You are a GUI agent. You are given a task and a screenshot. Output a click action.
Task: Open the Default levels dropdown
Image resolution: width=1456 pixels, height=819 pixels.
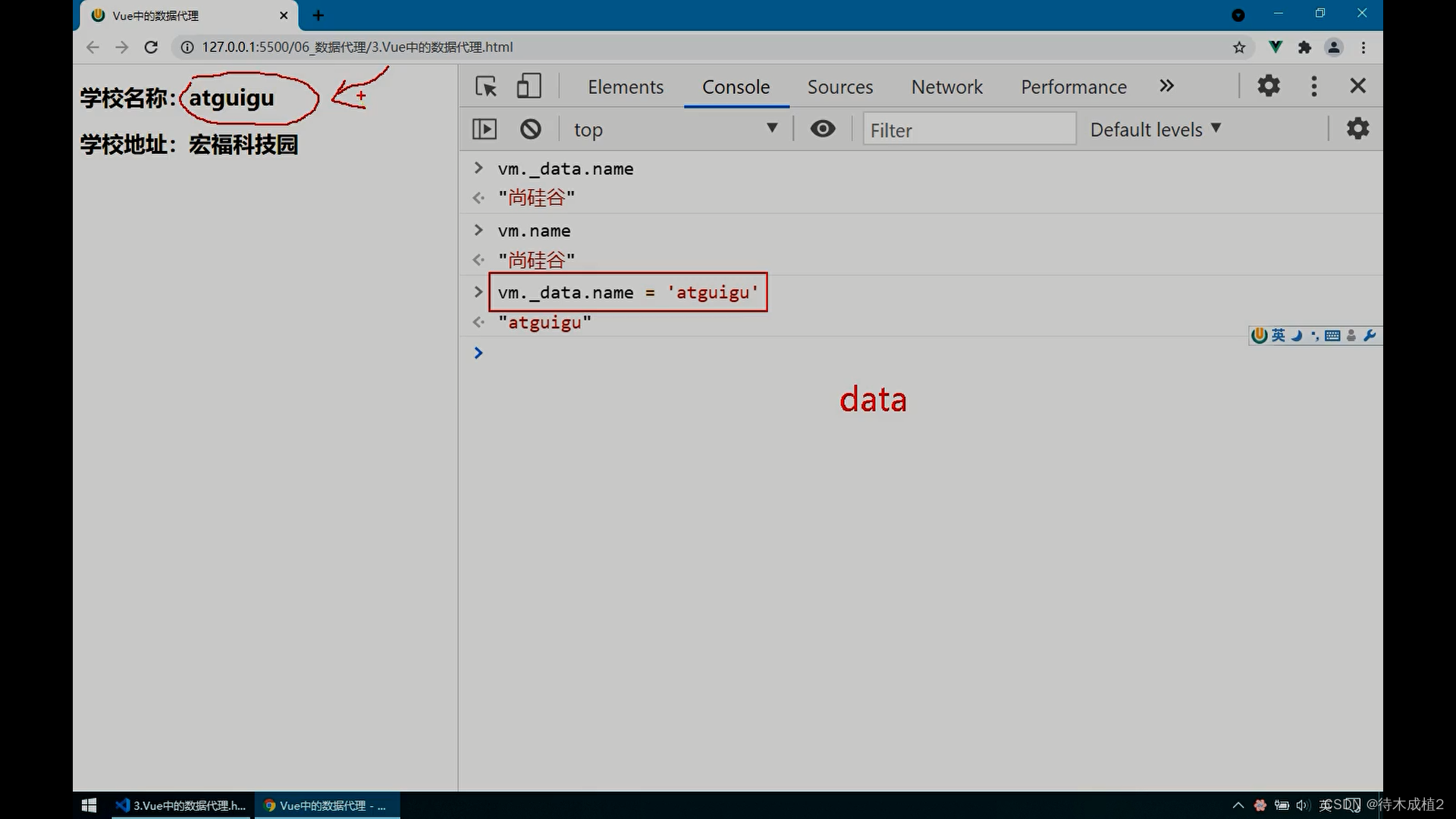[1156, 130]
